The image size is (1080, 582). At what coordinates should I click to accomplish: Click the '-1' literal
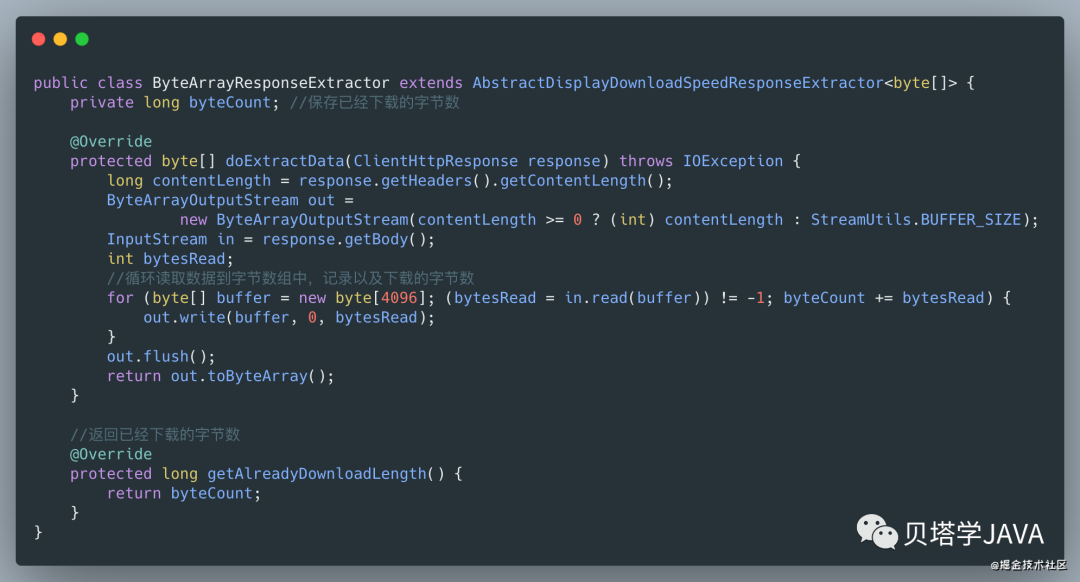(756, 298)
